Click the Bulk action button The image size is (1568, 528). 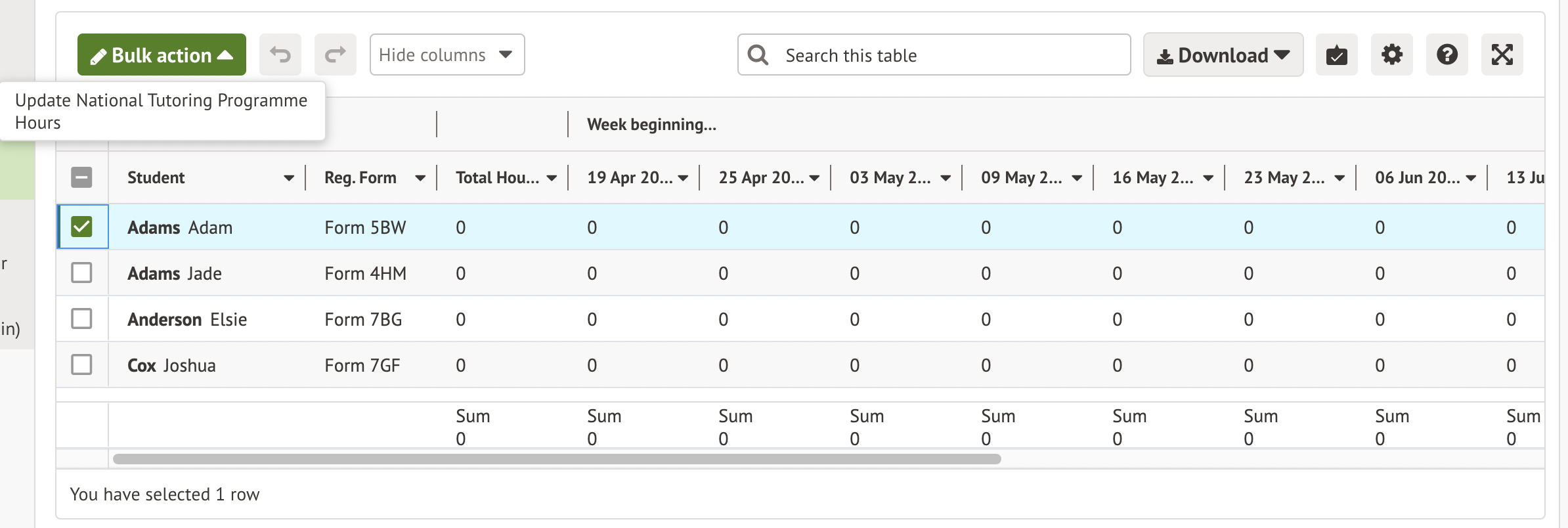pyautogui.click(x=162, y=55)
